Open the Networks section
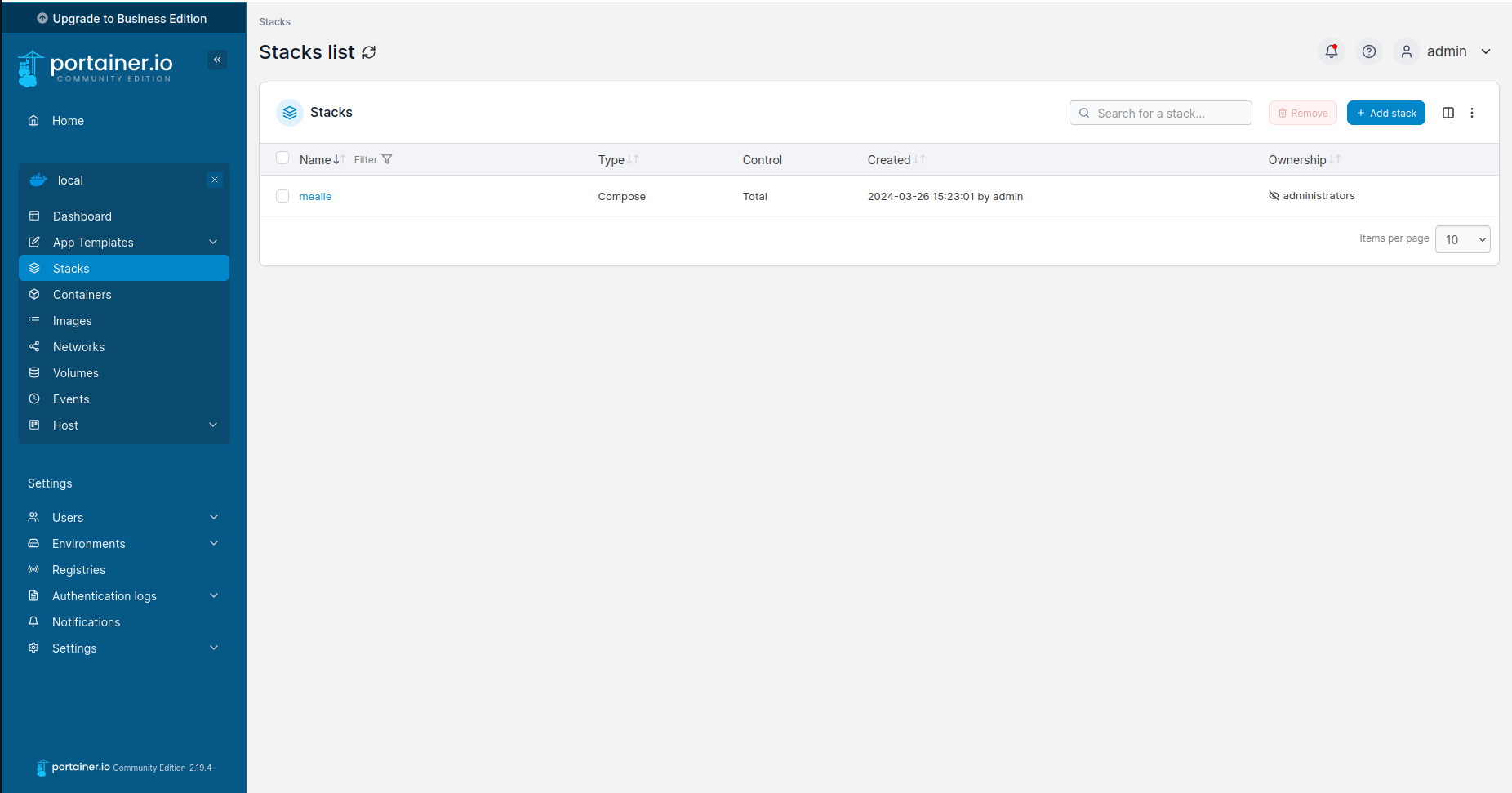Viewport: 1512px width, 793px height. click(x=78, y=346)
